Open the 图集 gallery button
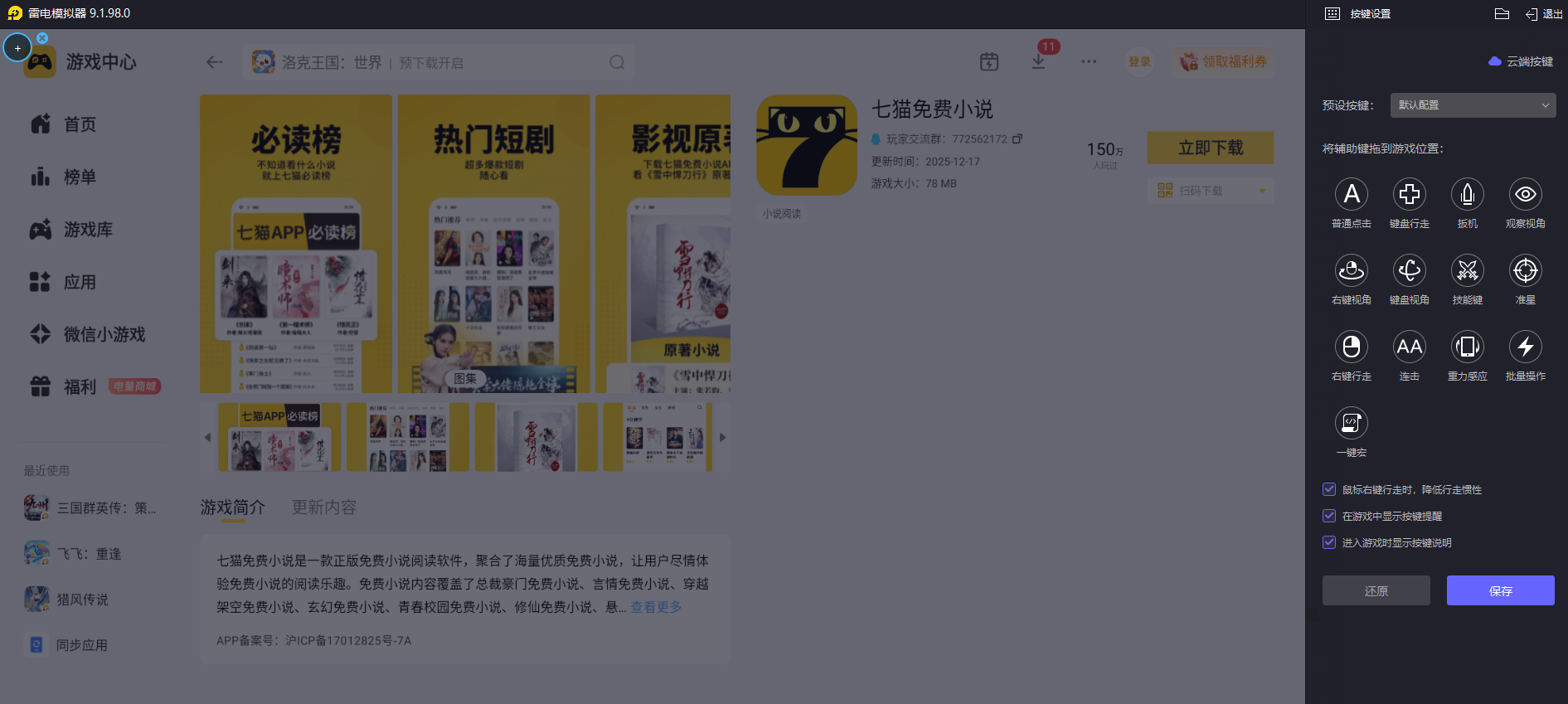Image resolution: width=1568 pixels, height=704 pixels. [x=465, y=378]
